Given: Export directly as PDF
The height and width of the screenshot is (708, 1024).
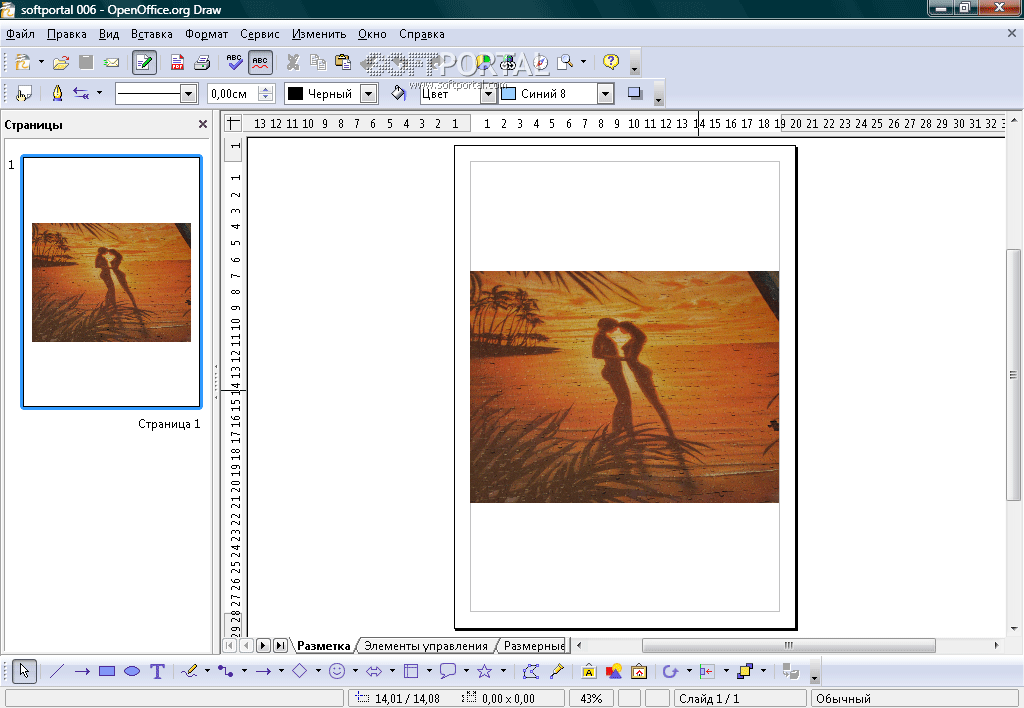Looking at the screenshot, I should click(x=177, y=62).
